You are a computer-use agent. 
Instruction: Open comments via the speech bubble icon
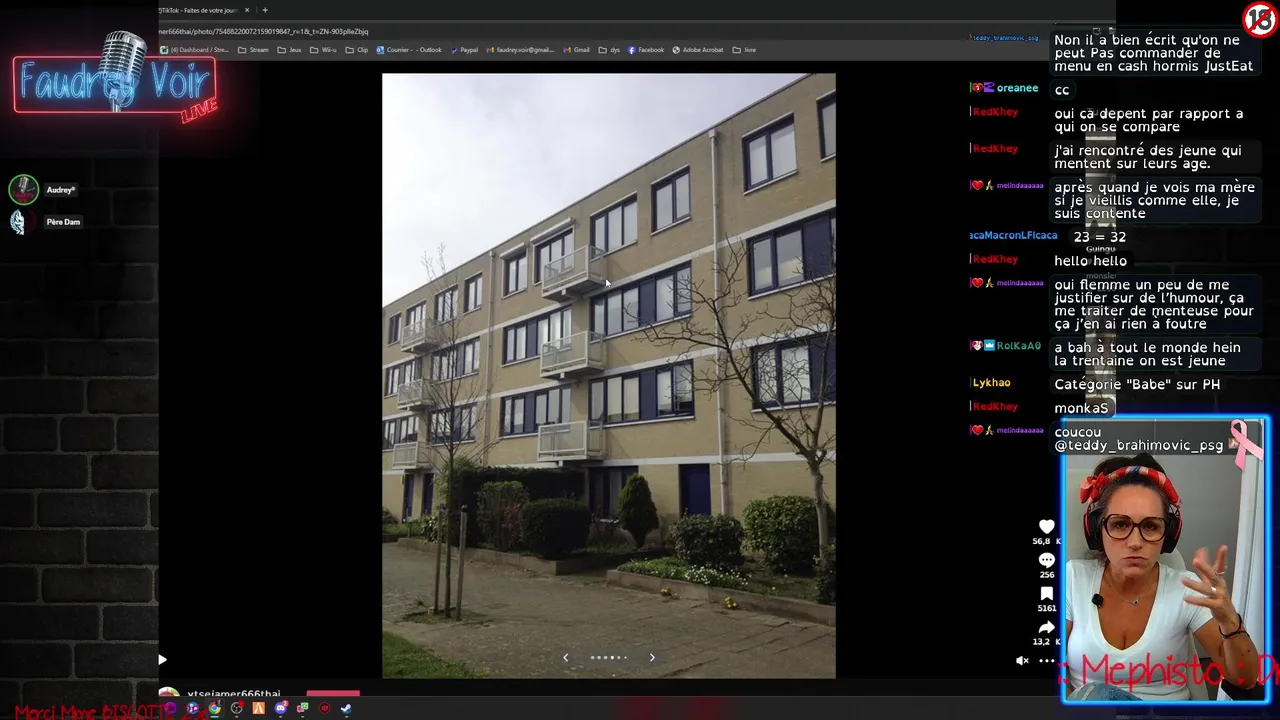click(x=1046, y=560)
